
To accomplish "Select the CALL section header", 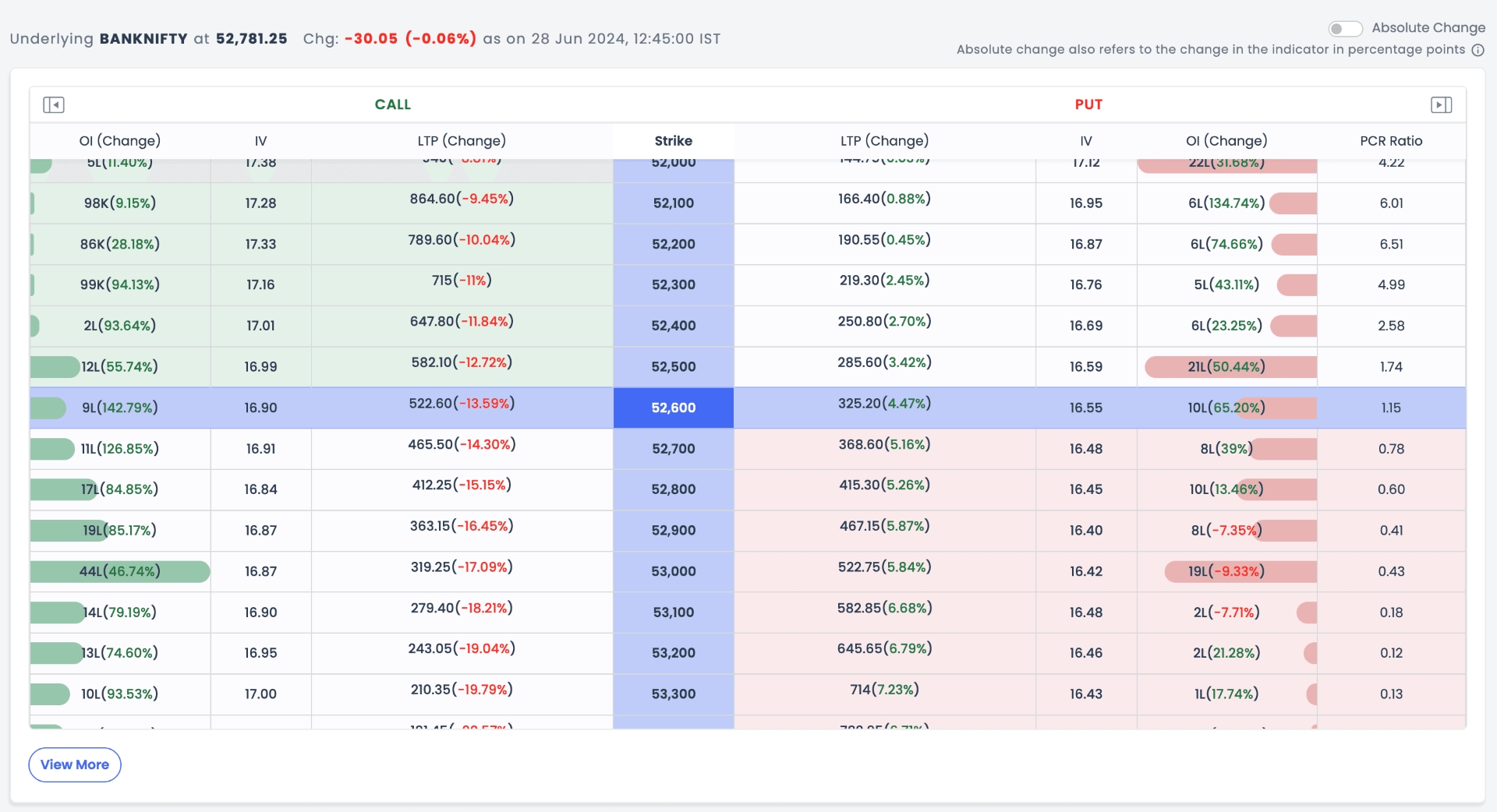I will pos(393,104).
